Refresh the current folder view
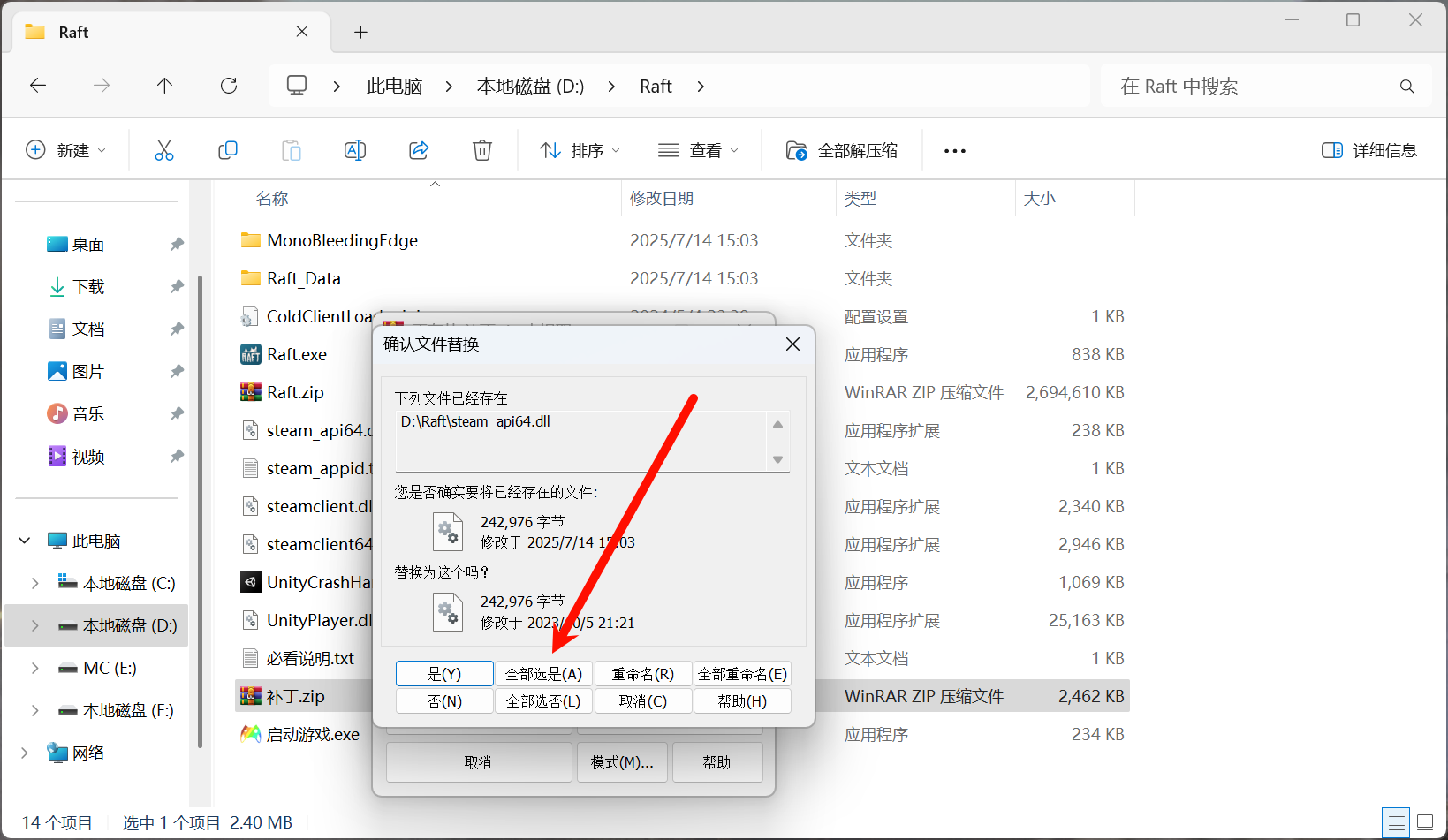This screenshot has height=840, width=1448. coord(229,86)
